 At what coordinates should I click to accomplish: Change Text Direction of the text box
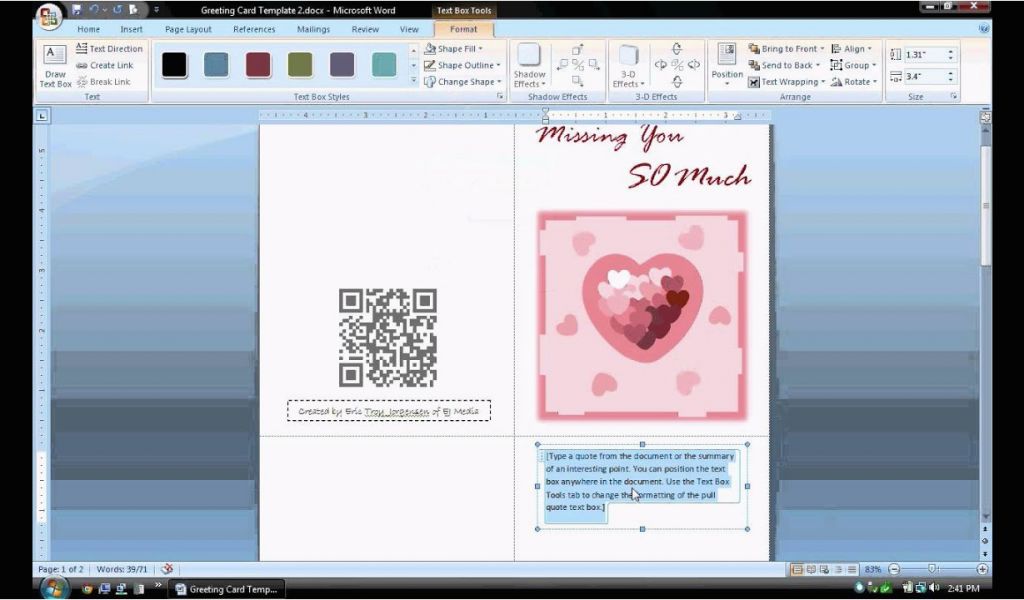pos(109,49)
